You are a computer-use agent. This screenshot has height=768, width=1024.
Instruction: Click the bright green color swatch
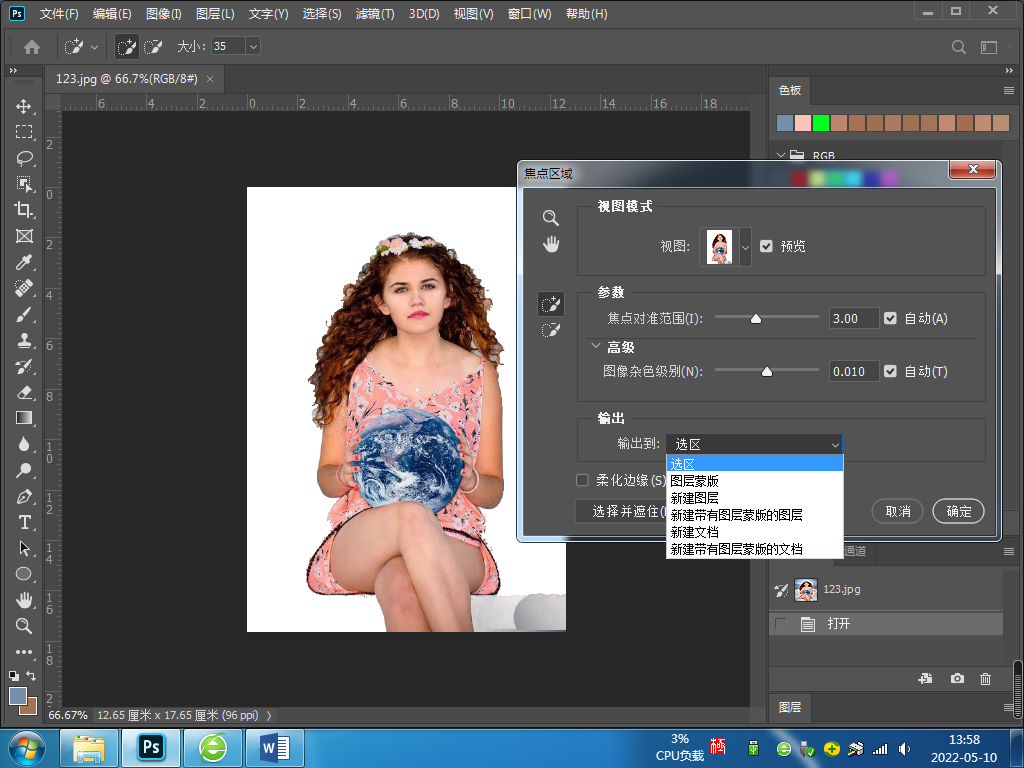[821, 123]
